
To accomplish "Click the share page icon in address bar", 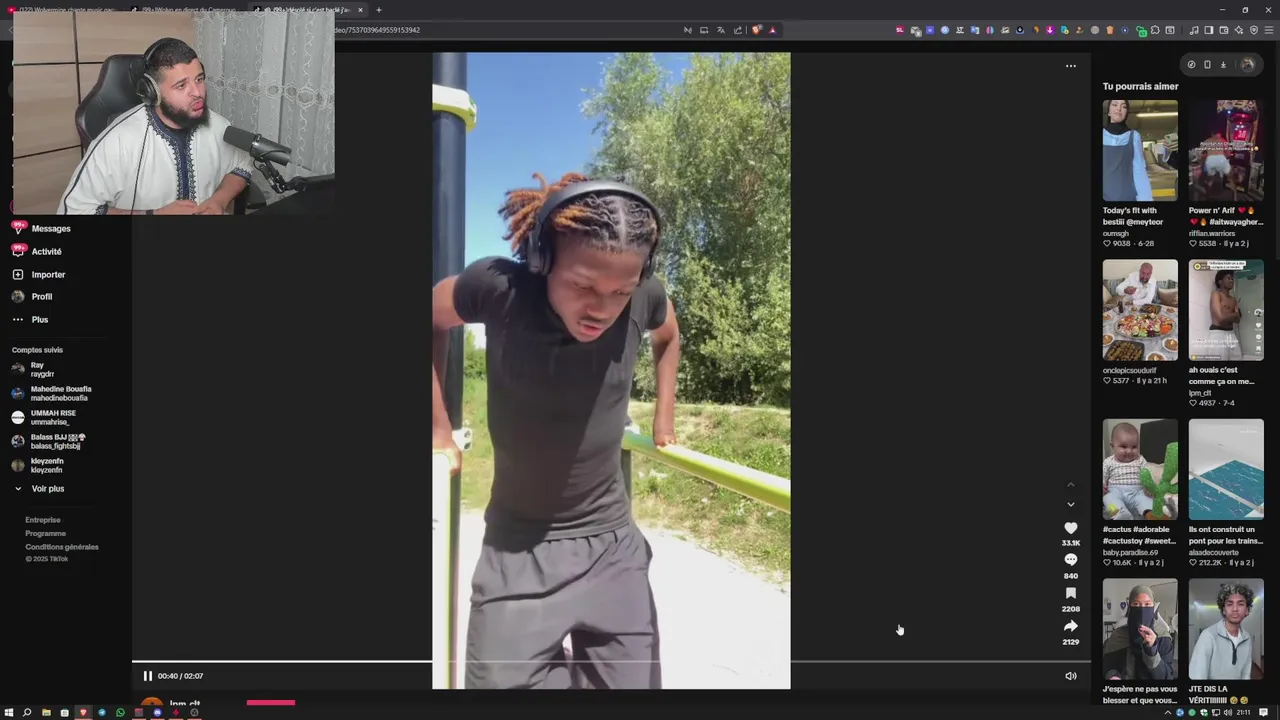I will click(x=738, y=30).
